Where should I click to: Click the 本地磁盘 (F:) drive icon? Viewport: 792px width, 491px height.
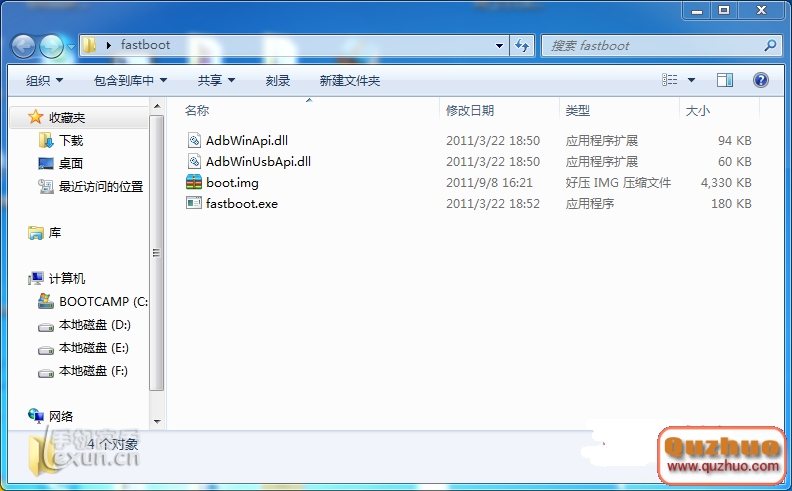45,373
